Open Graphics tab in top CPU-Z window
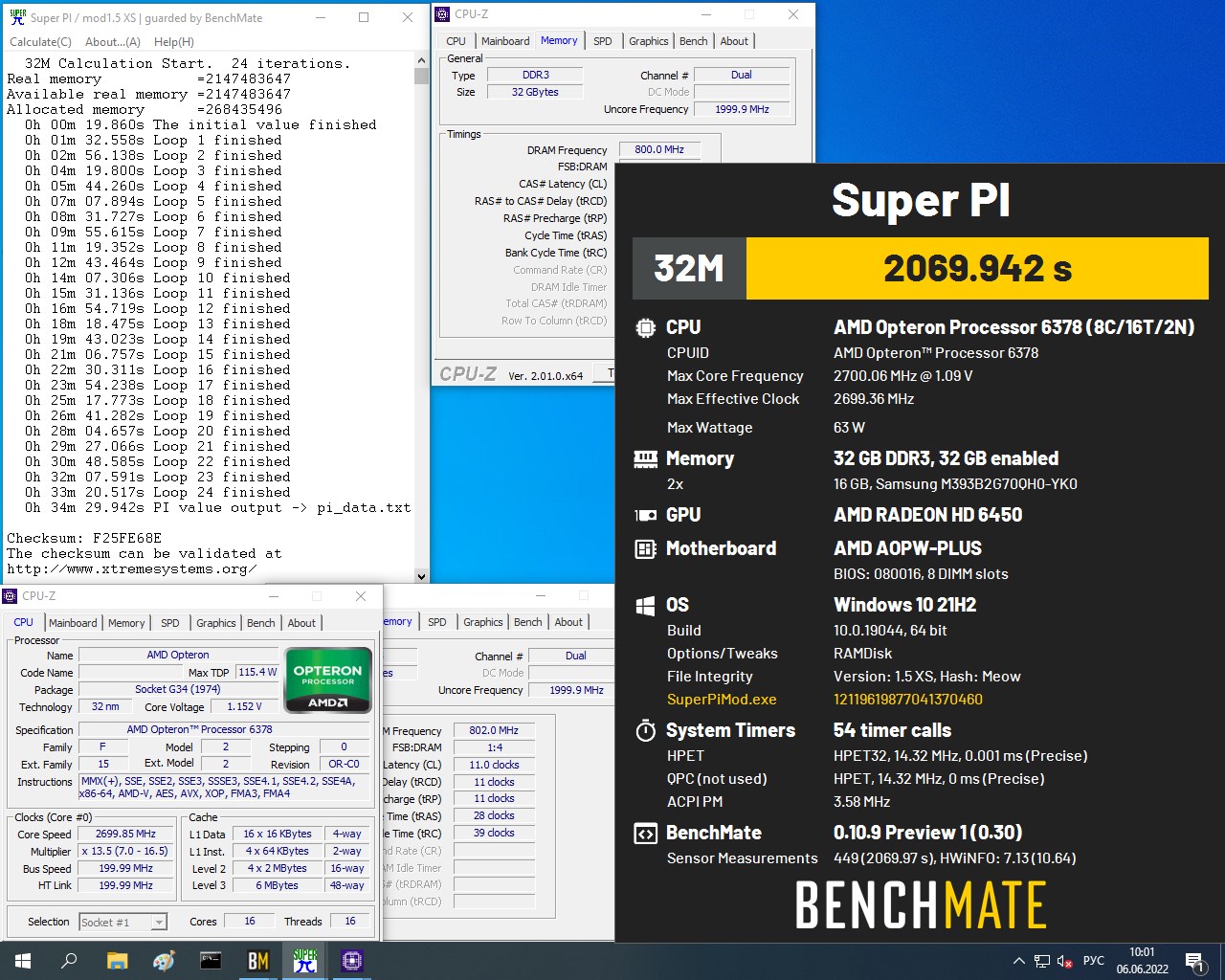The width and height of the screenshot is (1225, 980). pos(649,41)
